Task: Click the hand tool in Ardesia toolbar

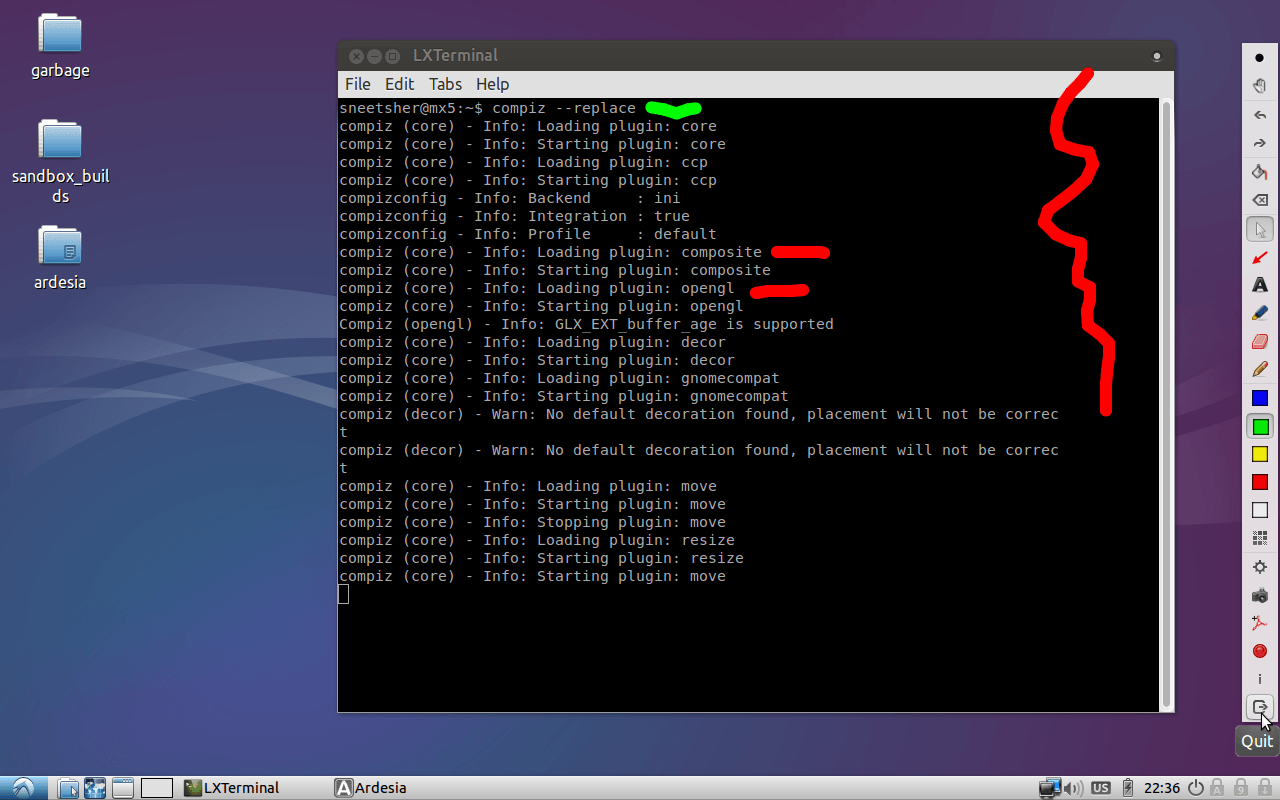Action: point(1260,86)
